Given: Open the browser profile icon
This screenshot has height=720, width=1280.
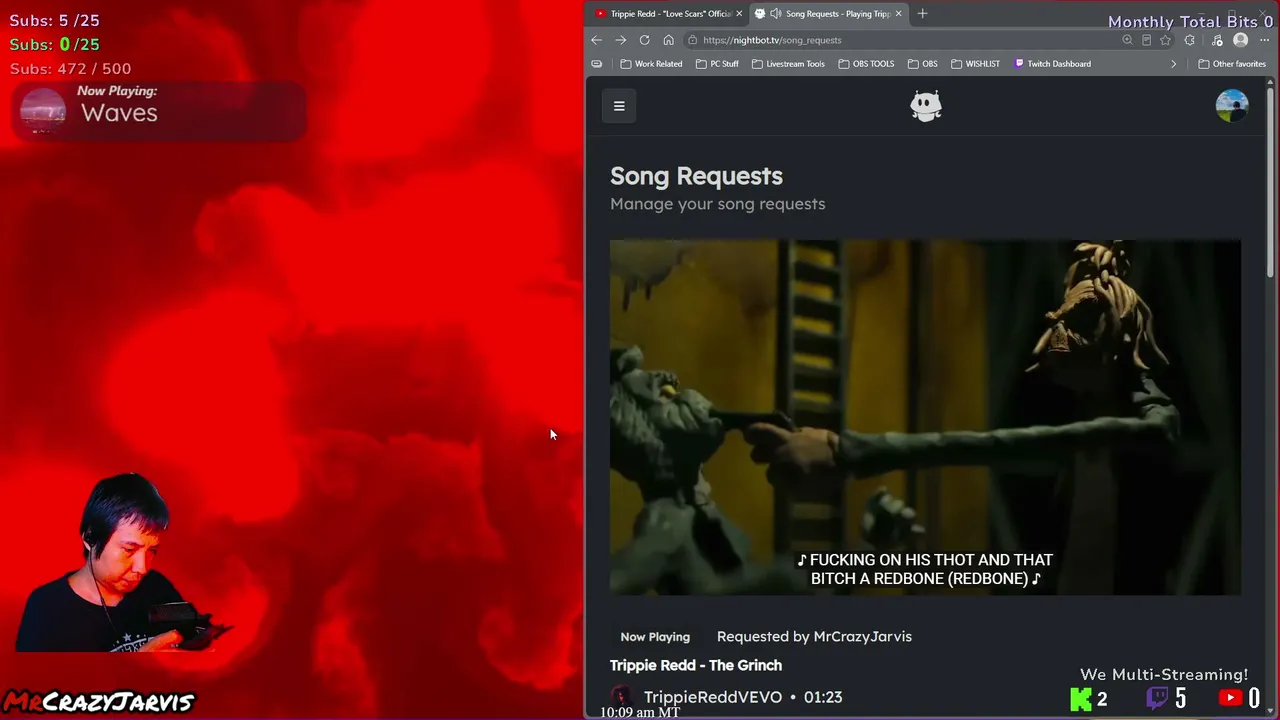Looking at the screenshot, I should pyautogui.click(x=1241, y=40).
